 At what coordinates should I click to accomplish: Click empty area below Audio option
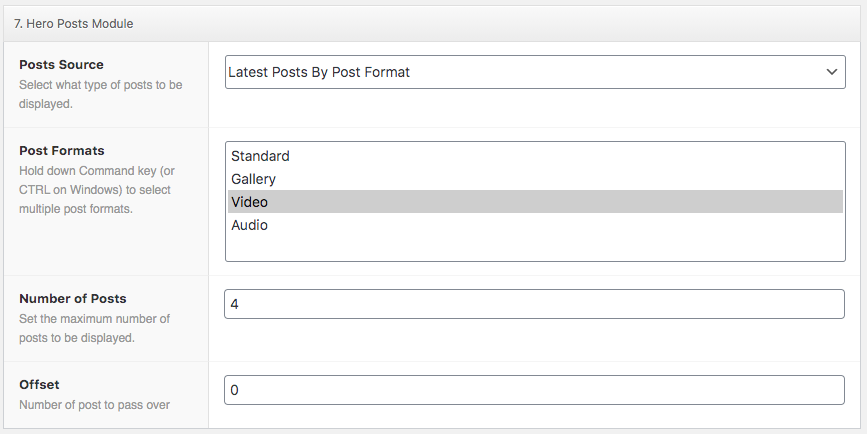coord(535,248)
